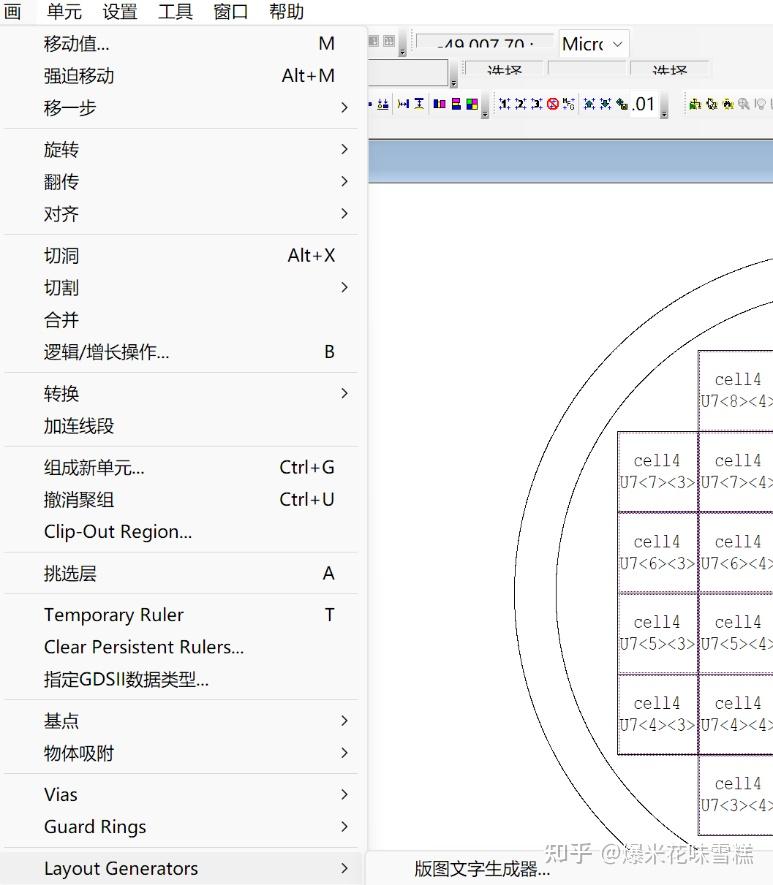Select nudge setting 2 icon
Screen dimensions: 773x885
pos(521,104)
